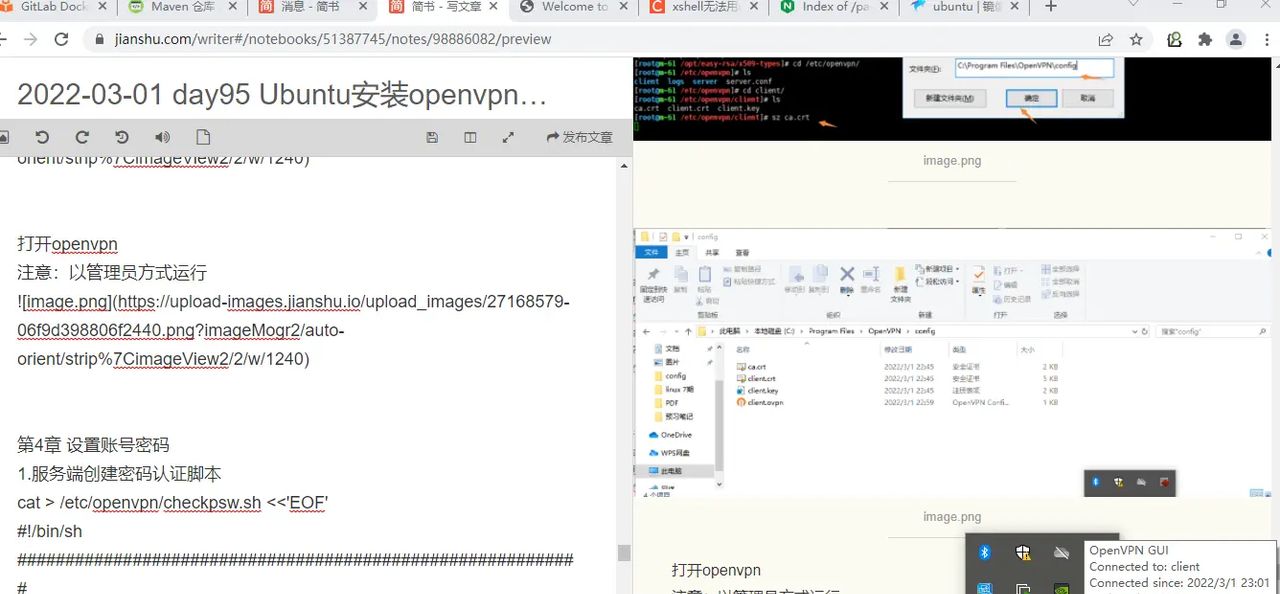The image size is (1280, 594).
Task: Open site information via the lock icon
Action: pos(101,39)
